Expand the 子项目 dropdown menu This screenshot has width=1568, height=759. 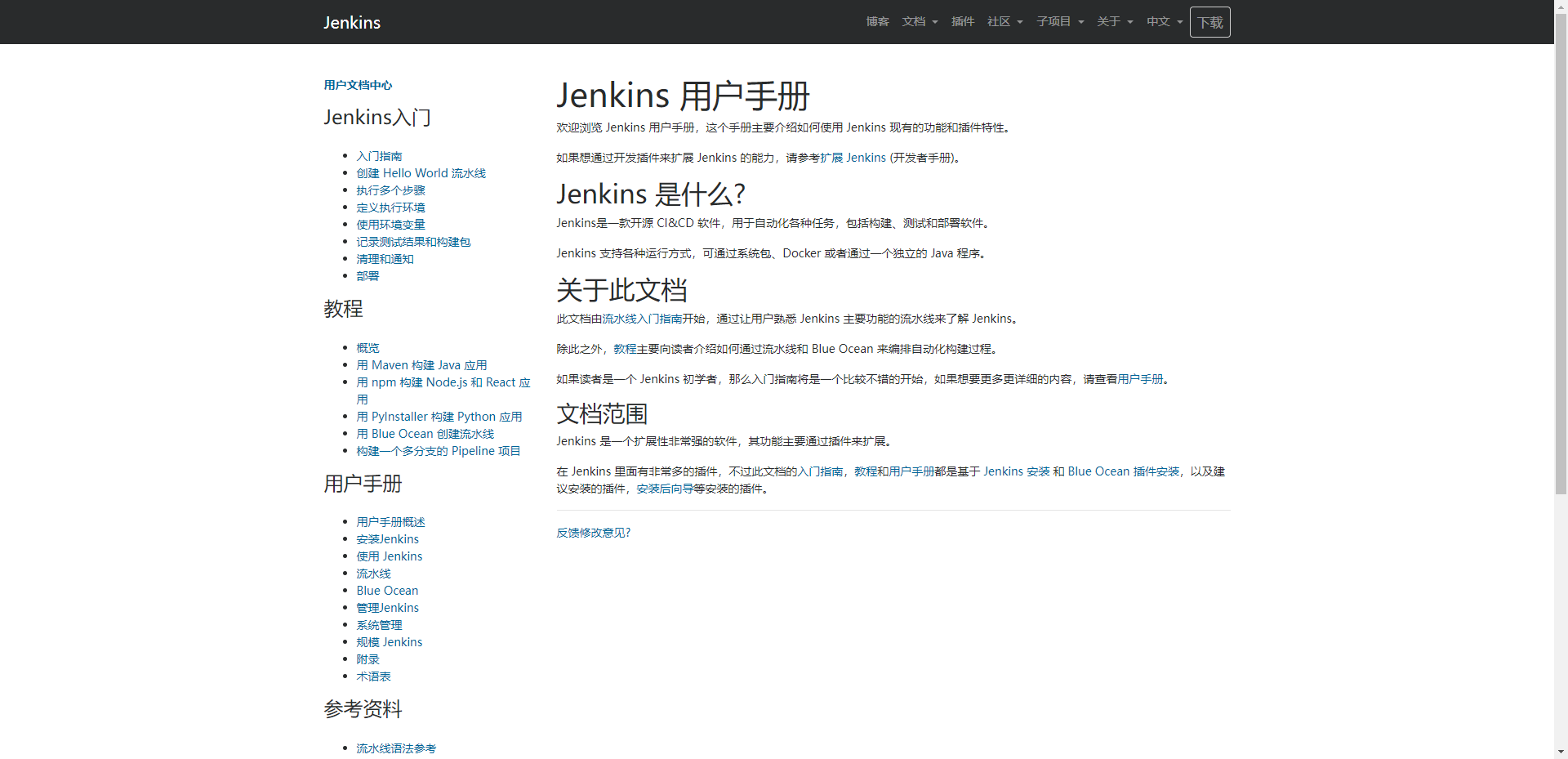coord(1060,21)
